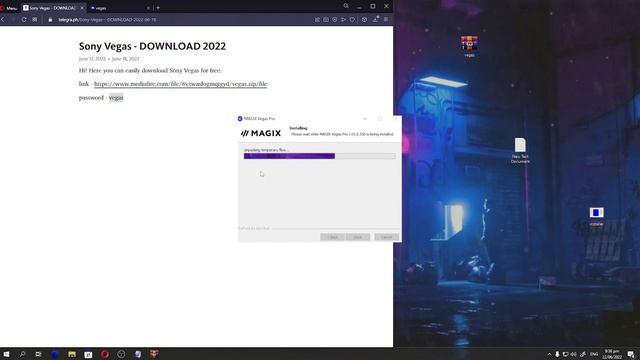Open a new browser tab

158,7
